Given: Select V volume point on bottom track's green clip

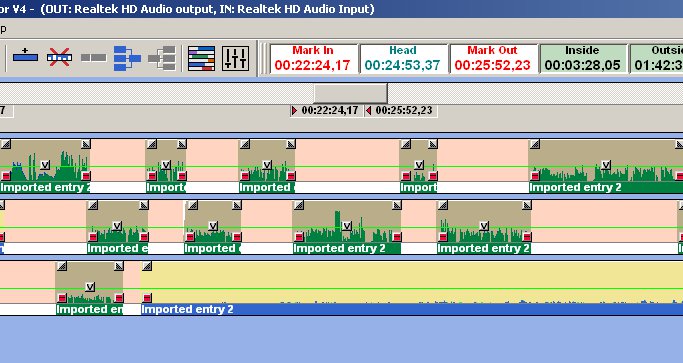Looking at the screenshot, I should (90, 287).
